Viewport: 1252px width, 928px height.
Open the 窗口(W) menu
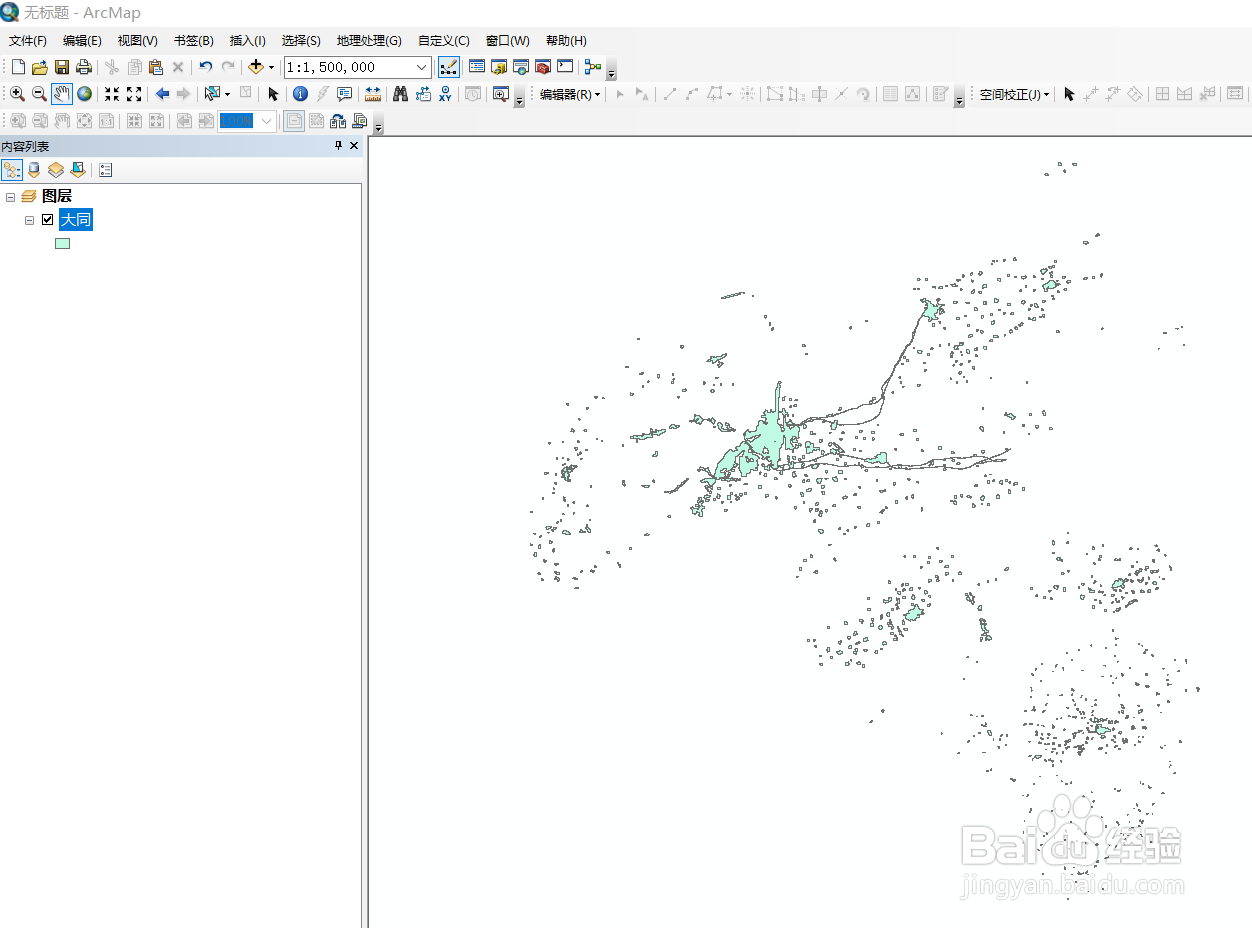508,41
